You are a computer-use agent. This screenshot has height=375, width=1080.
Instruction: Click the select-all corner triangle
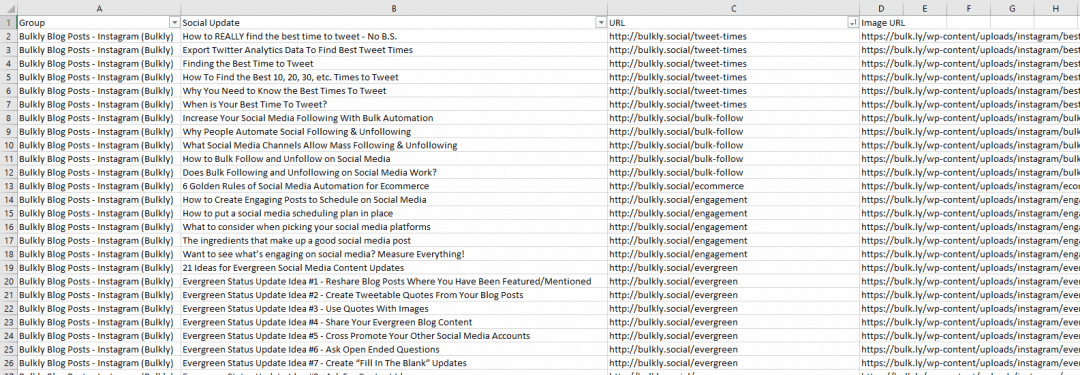pos(8,8)
